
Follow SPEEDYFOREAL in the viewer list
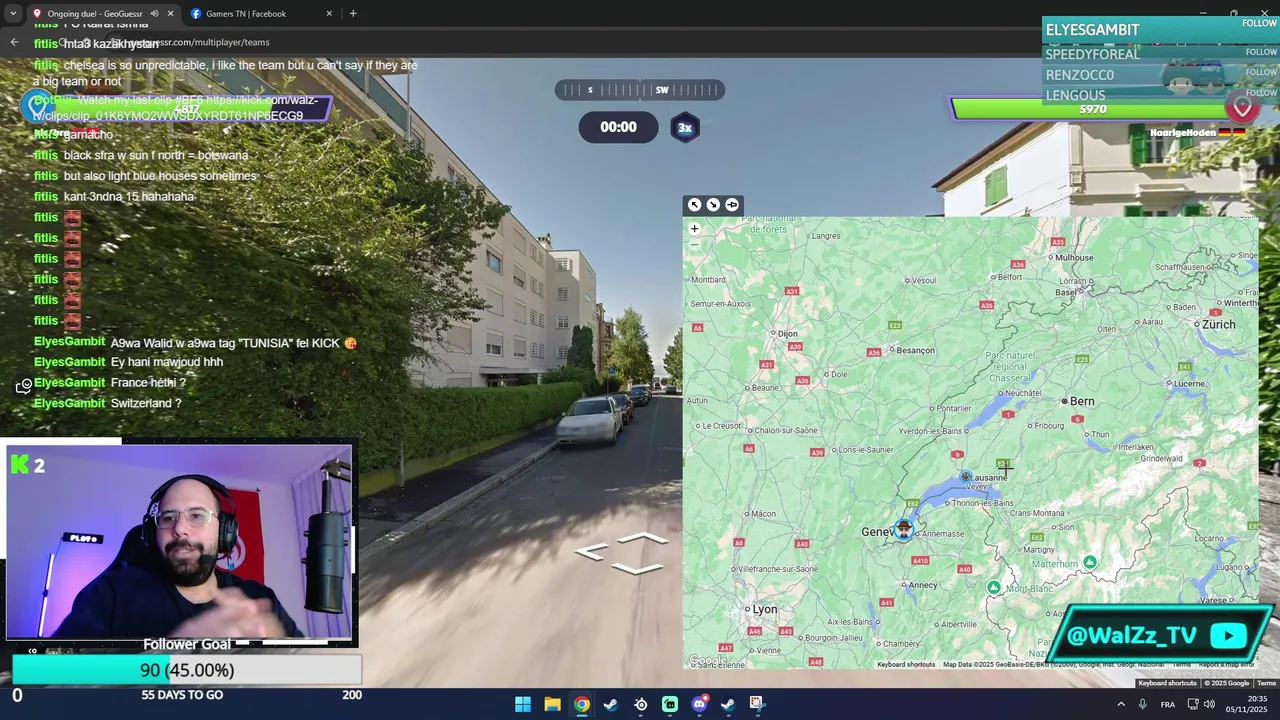coord(1261,52)
